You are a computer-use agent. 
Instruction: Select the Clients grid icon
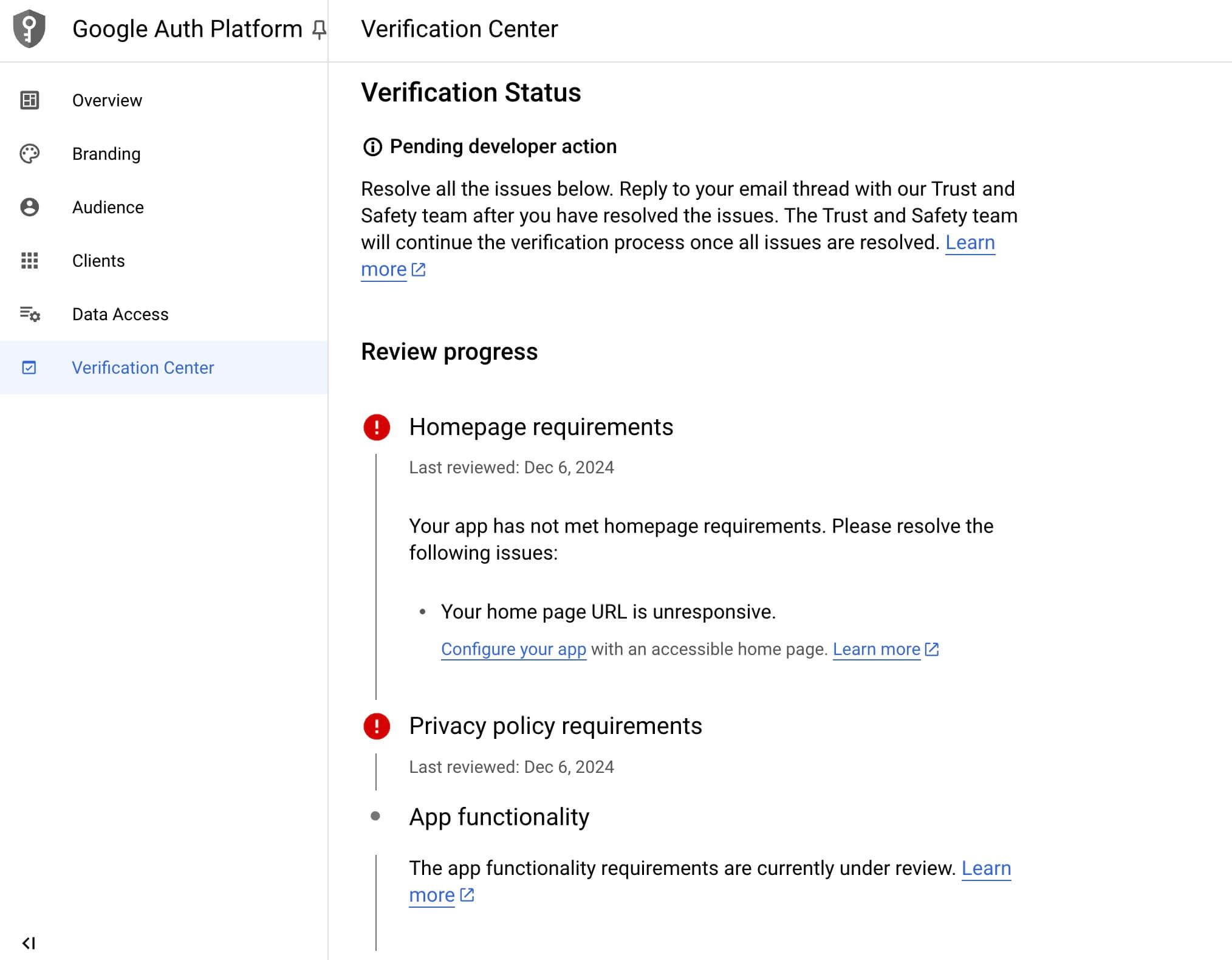point(30,261)
